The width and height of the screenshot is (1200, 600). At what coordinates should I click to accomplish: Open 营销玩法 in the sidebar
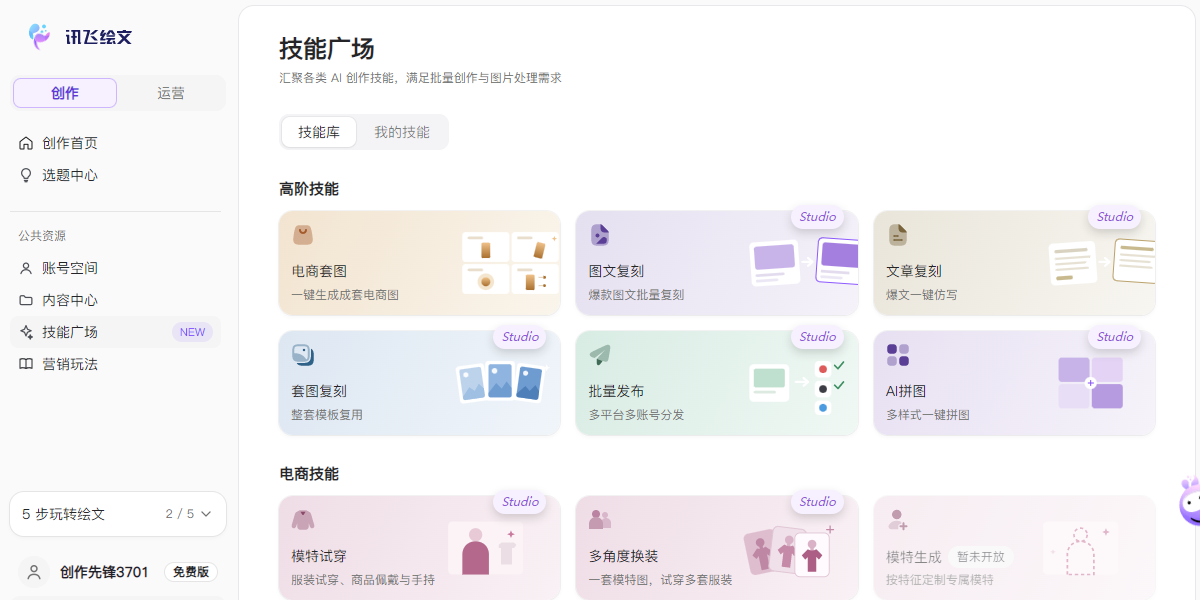coord(116,364)
